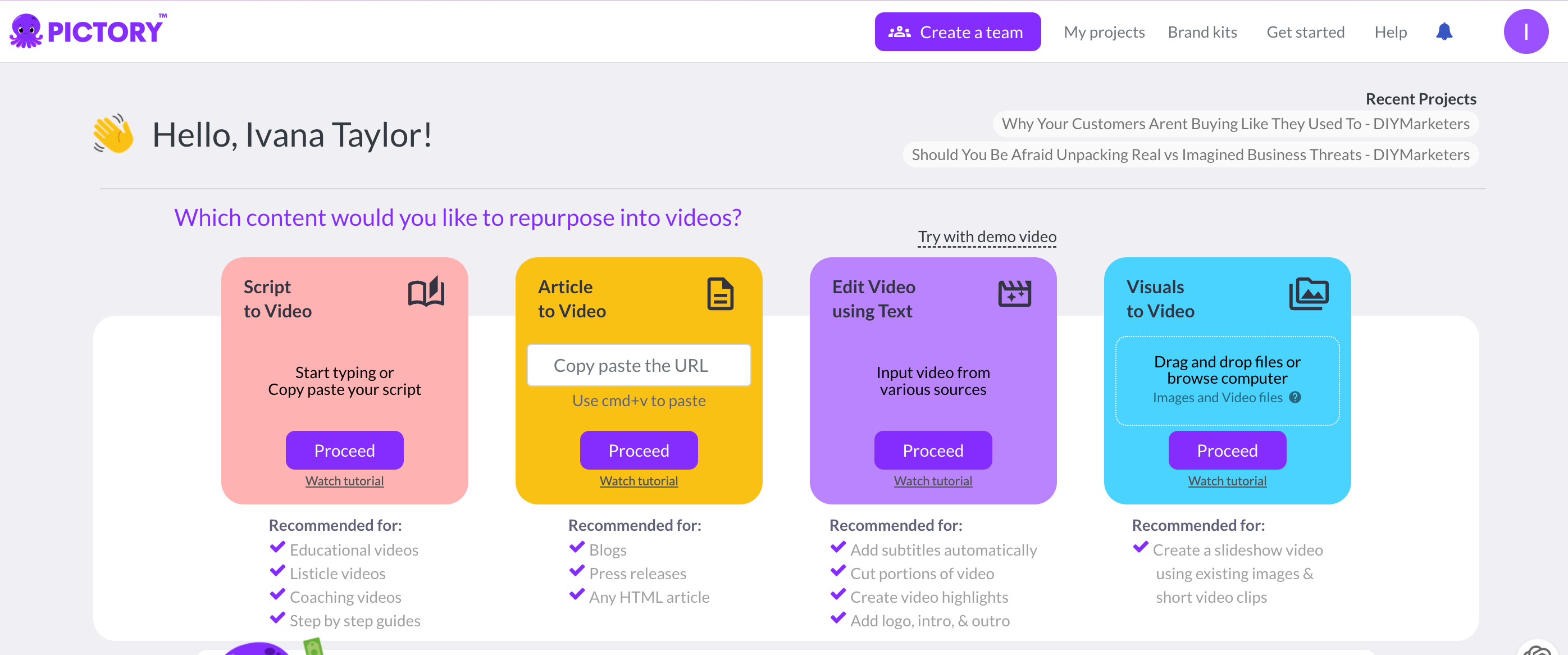Click the Script to Video book icon

426,293
